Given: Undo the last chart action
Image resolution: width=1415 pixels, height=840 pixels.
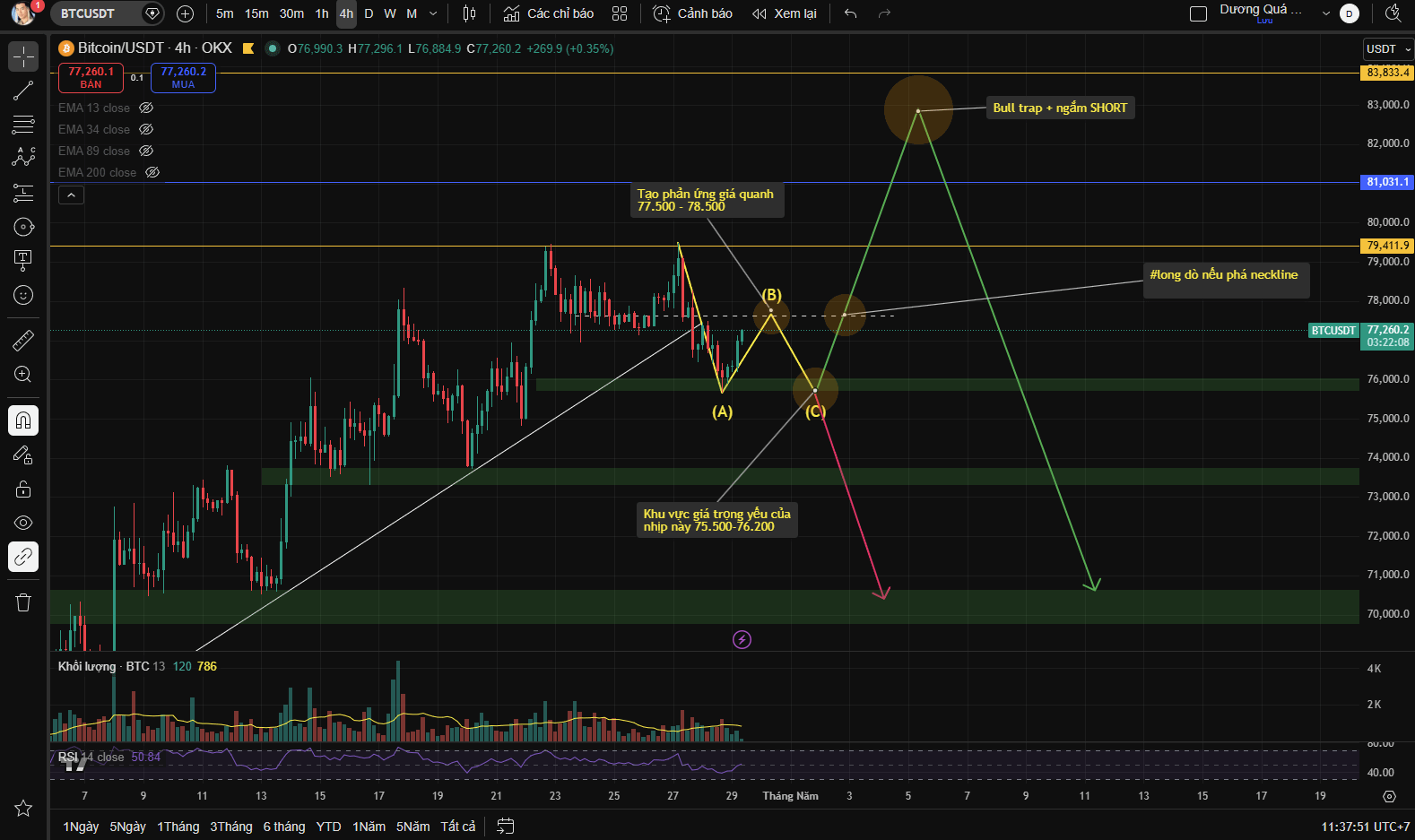Looking at the screenshot, I should (x=851, y=13).
